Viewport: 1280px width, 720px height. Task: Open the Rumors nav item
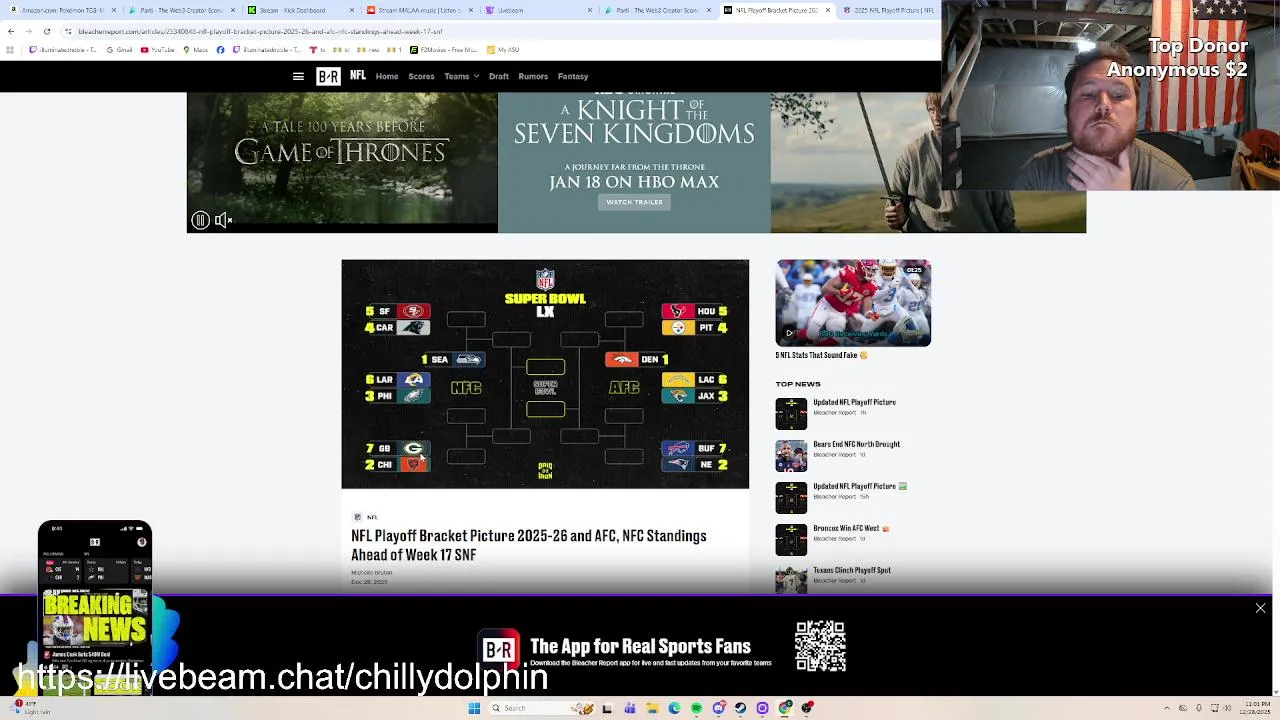tap(533, 76)
